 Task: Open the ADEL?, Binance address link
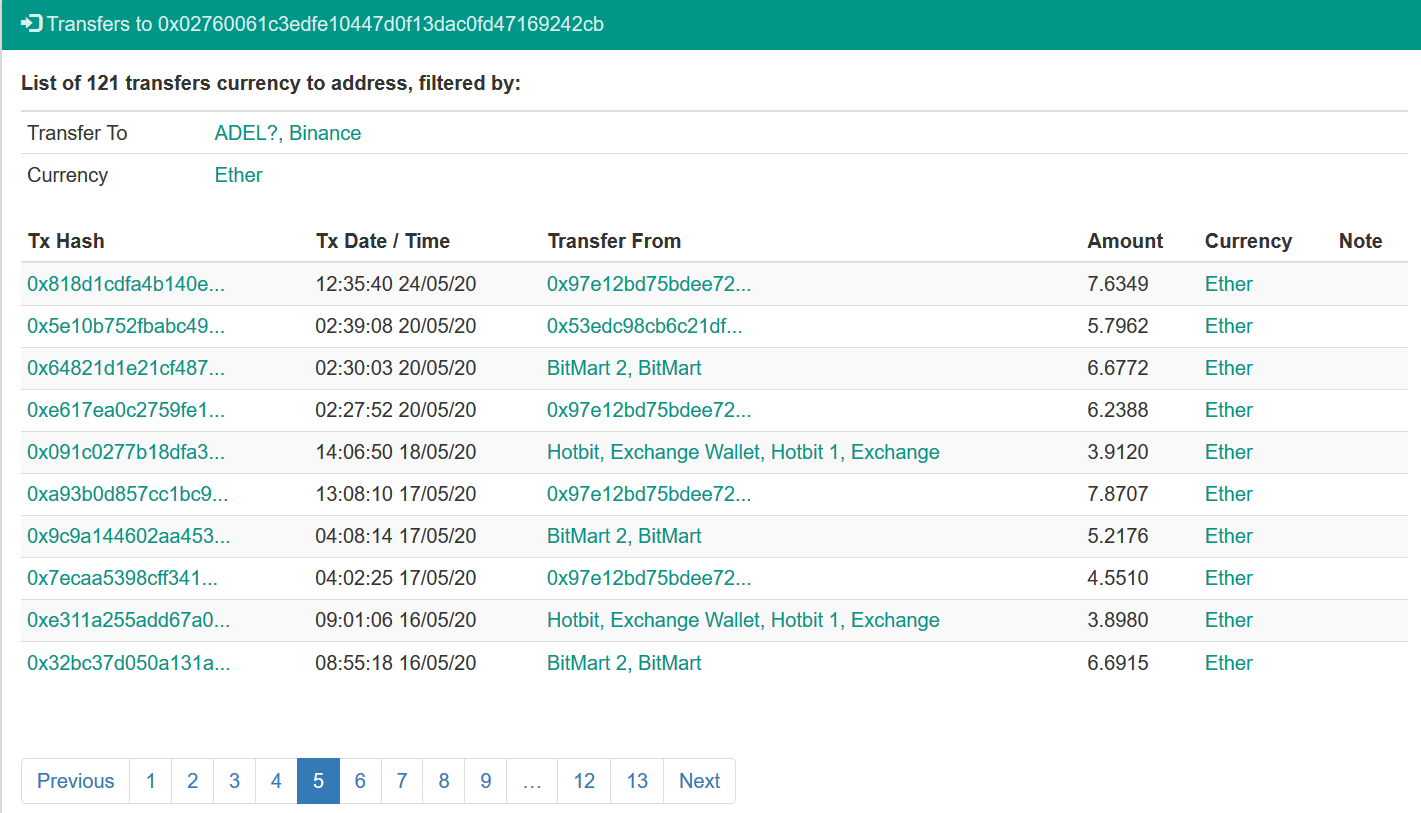point(288,133)
